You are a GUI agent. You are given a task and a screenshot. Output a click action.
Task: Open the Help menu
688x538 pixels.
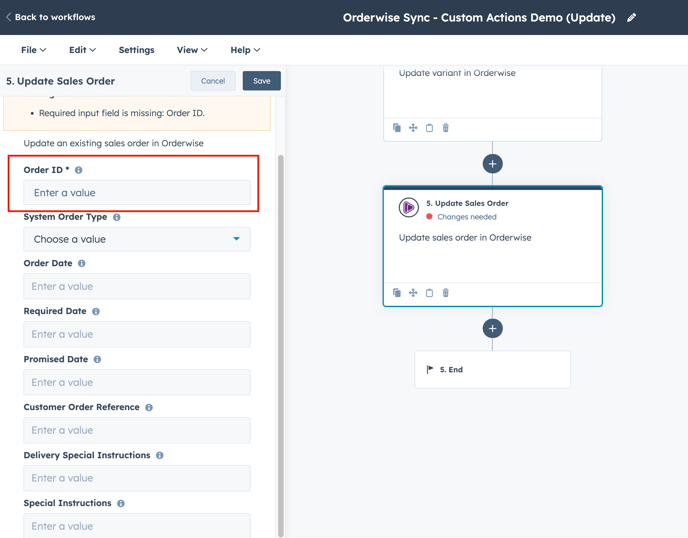pyautogui.click(x=245, y=50)
